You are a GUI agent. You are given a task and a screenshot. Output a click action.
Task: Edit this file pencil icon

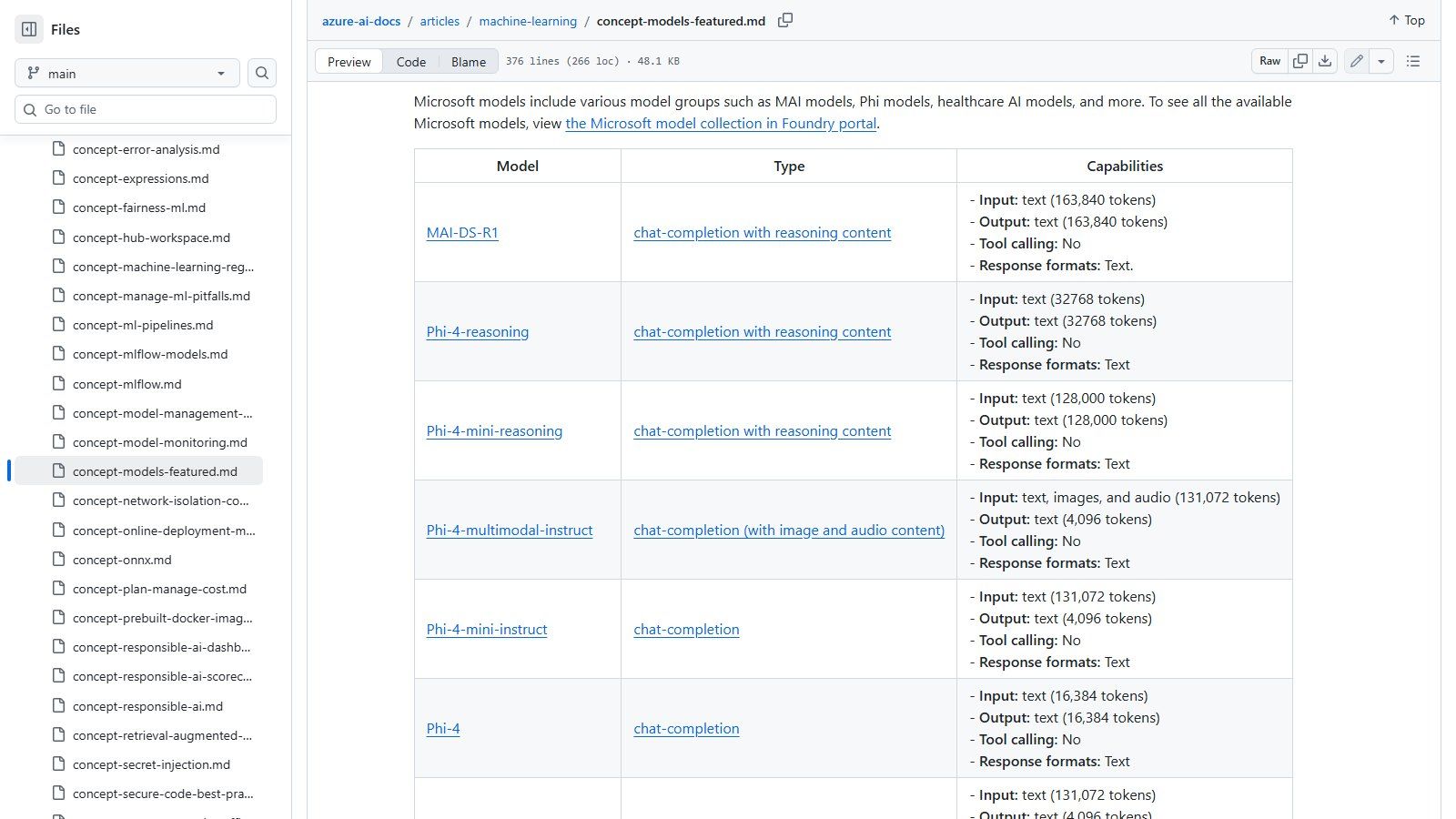click(x=1357, y=61)
